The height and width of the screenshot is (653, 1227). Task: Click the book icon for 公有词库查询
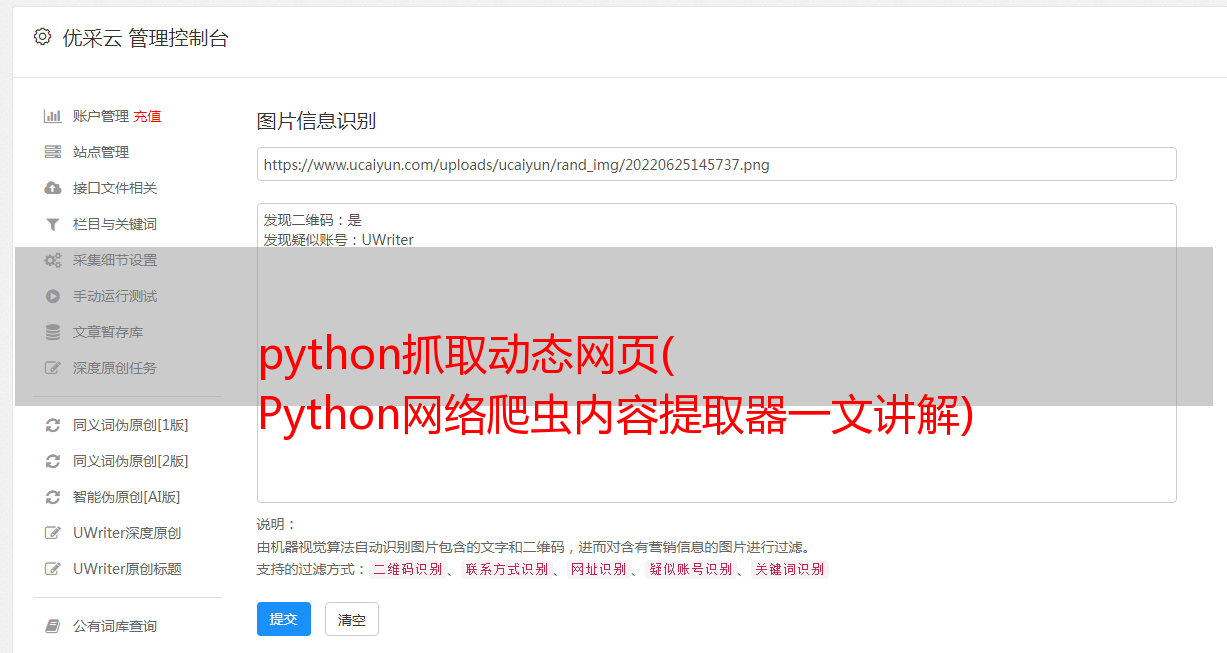53,626
